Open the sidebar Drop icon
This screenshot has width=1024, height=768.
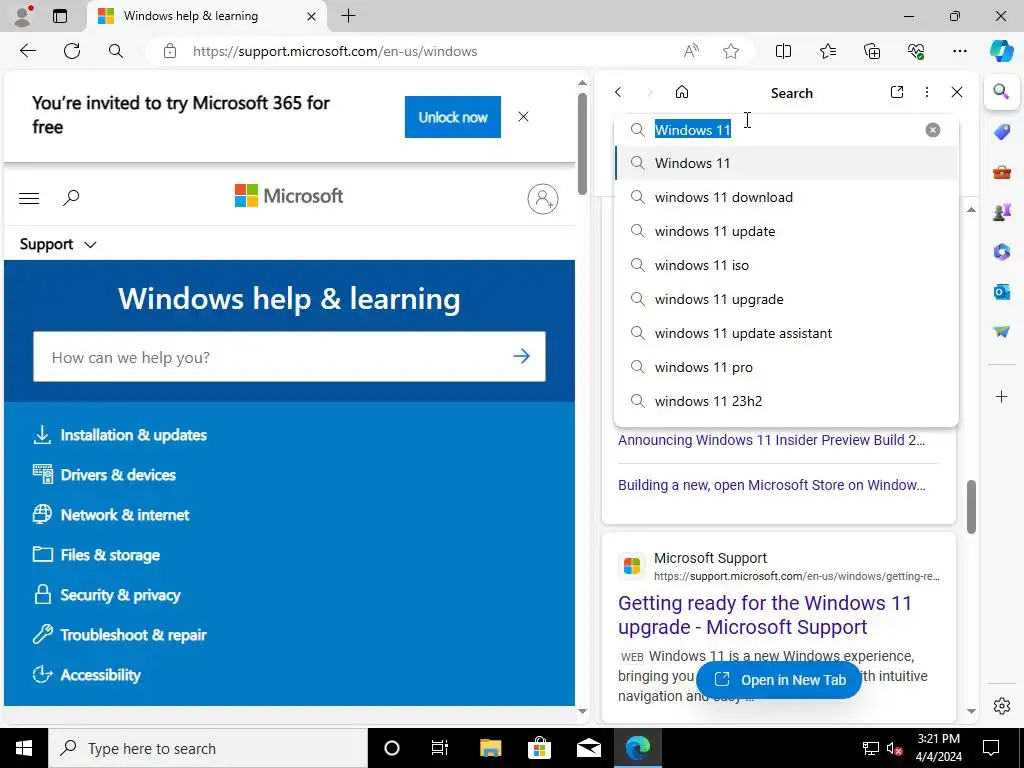click(1001, 332)
